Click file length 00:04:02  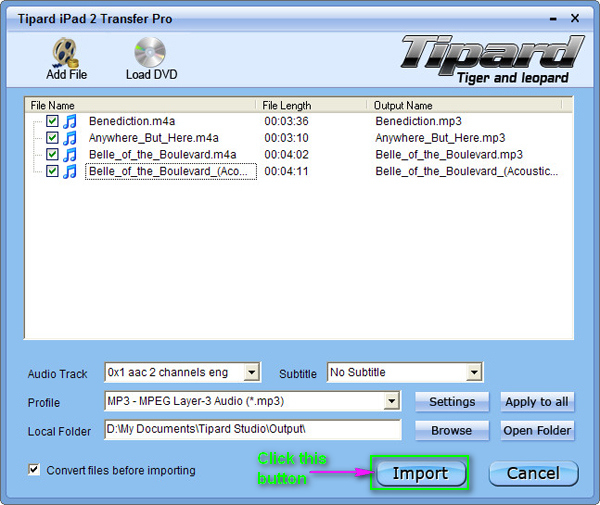click(286, 155)
